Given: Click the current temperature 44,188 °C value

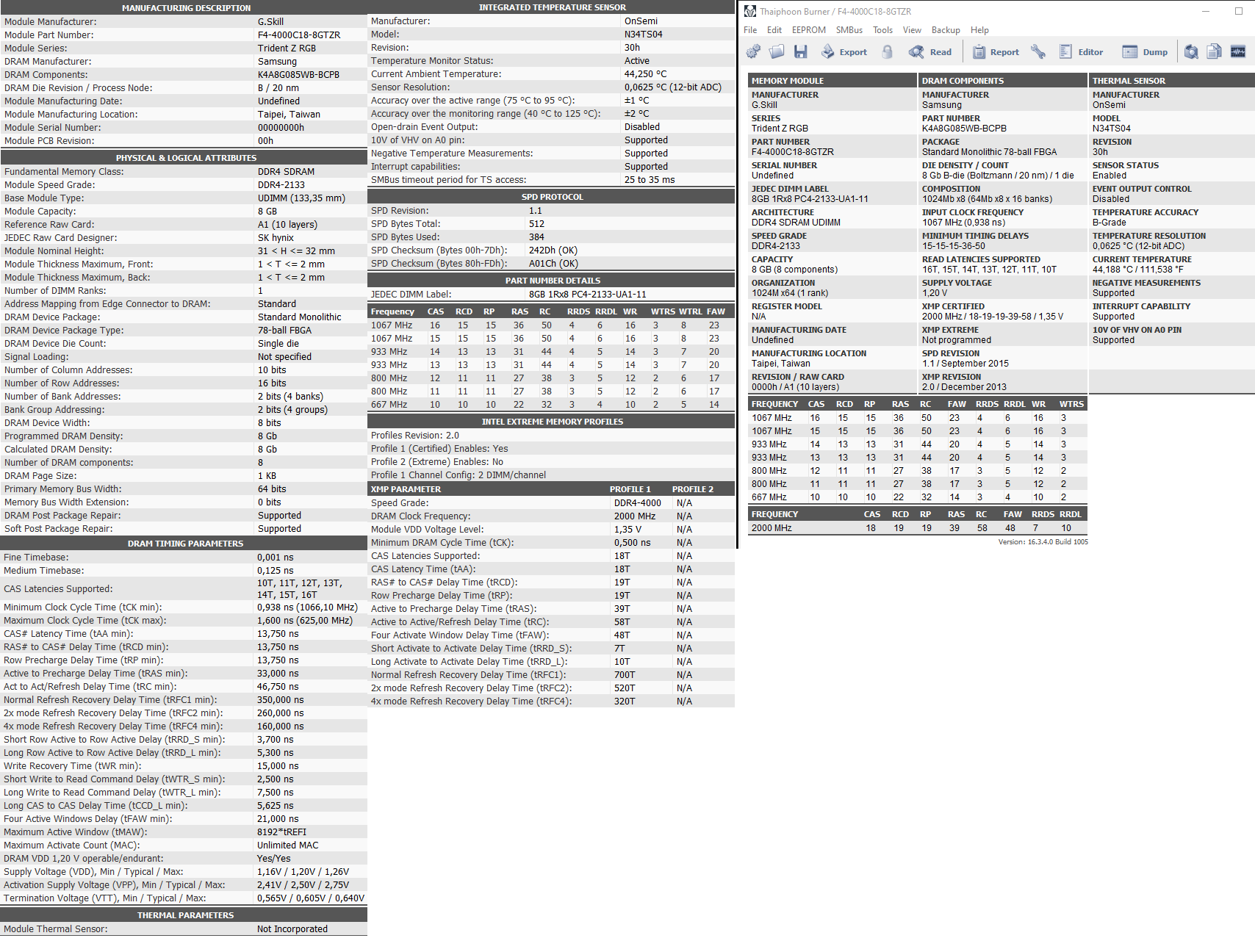Looking at the screenshot, I should [1137, 270].
